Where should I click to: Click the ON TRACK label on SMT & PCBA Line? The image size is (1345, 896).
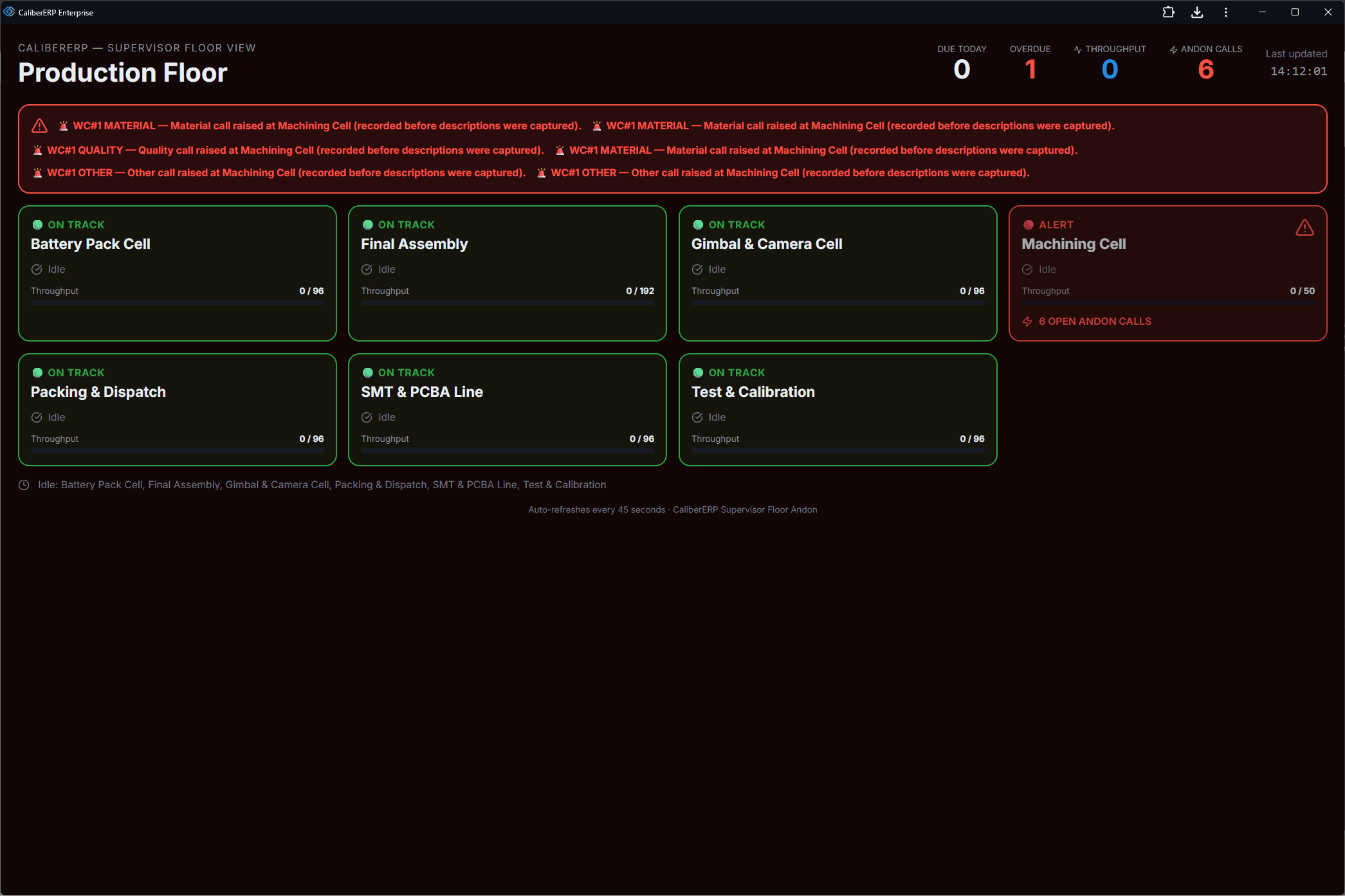[x=407, y=373]
